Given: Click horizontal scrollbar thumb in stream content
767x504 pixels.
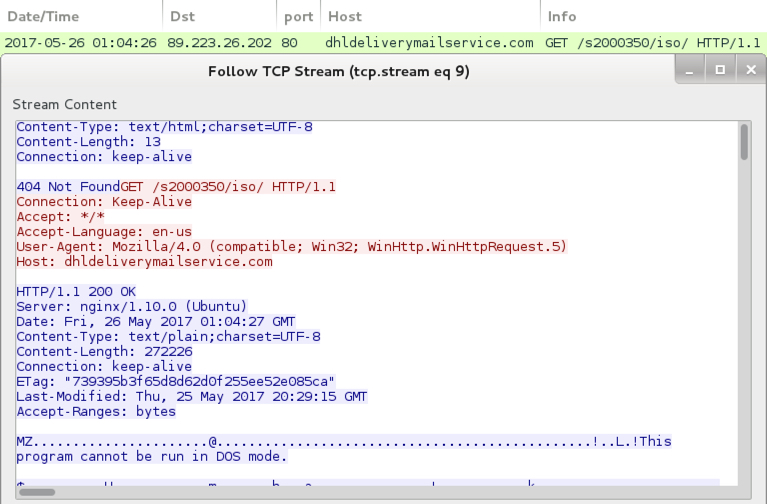Looking at the screenshot, I should point(37,492).
